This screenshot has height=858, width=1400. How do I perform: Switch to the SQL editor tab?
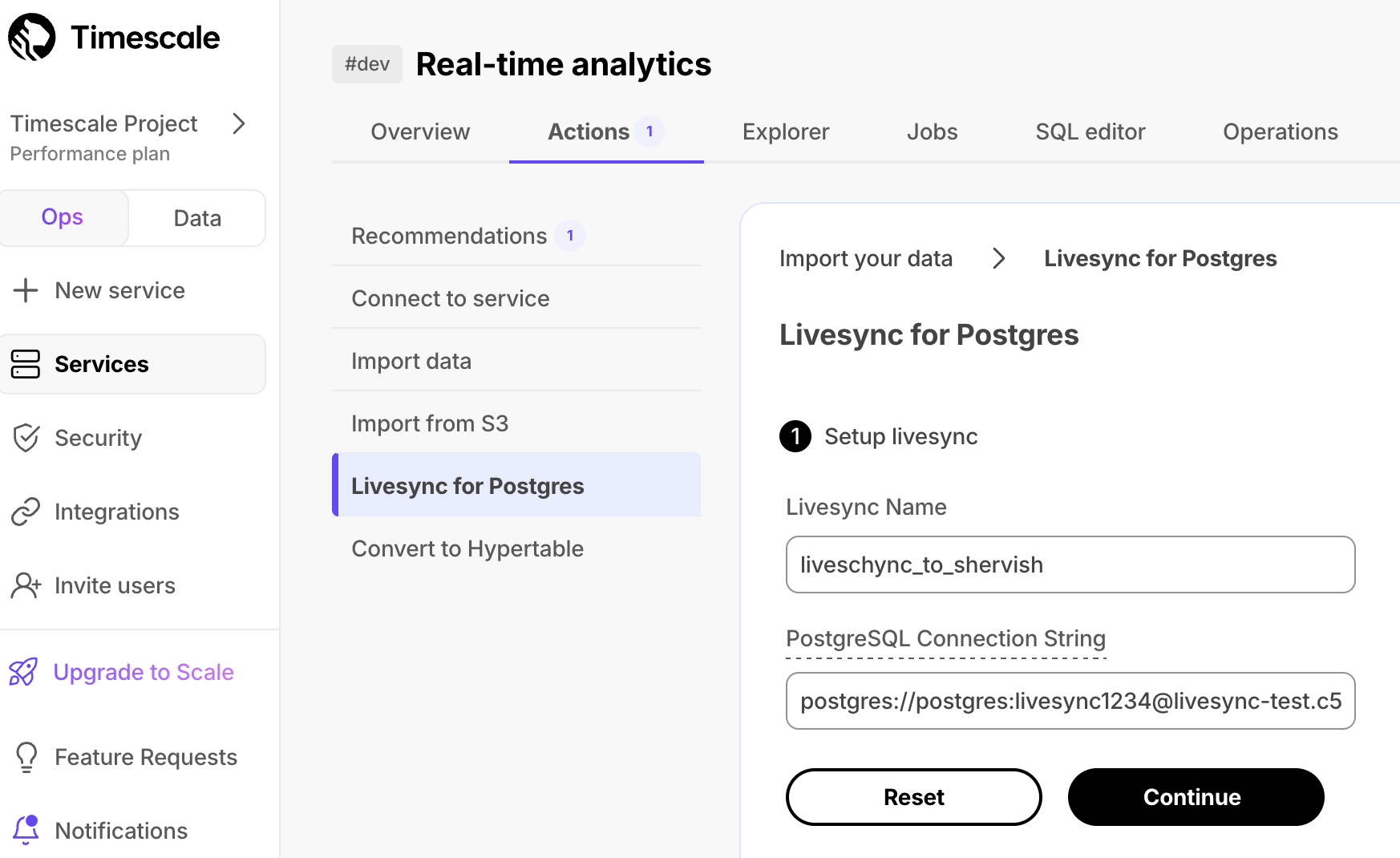click(x=1090, y=132)
